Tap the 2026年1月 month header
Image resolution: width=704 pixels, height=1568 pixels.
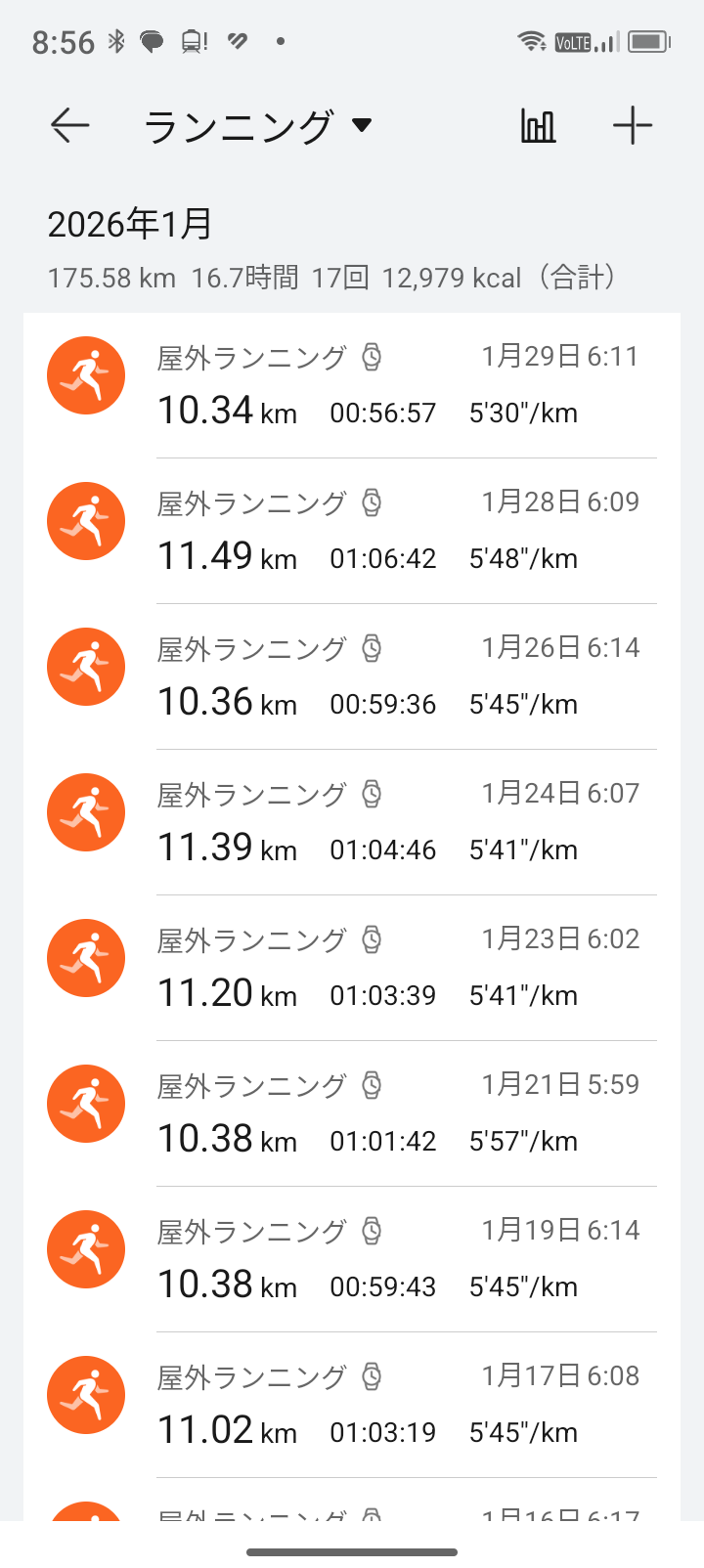[130, 225]
